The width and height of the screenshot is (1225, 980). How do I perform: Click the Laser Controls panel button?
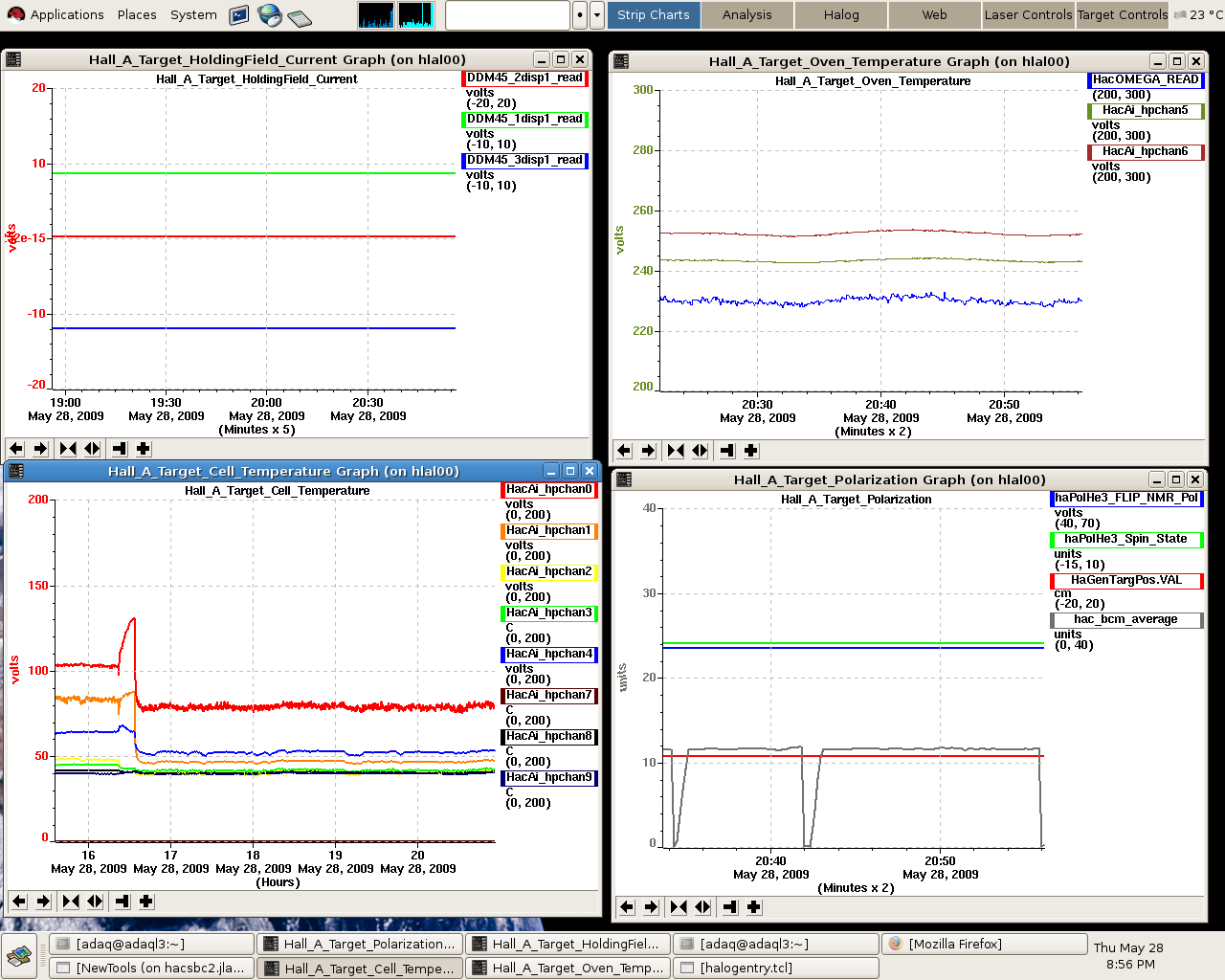point(1029,15)
